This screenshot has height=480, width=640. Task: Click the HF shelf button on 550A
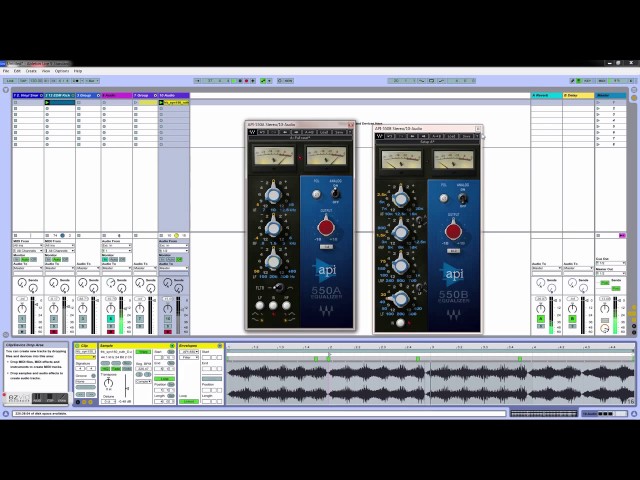pyautogui.click(x=287, y=305)
